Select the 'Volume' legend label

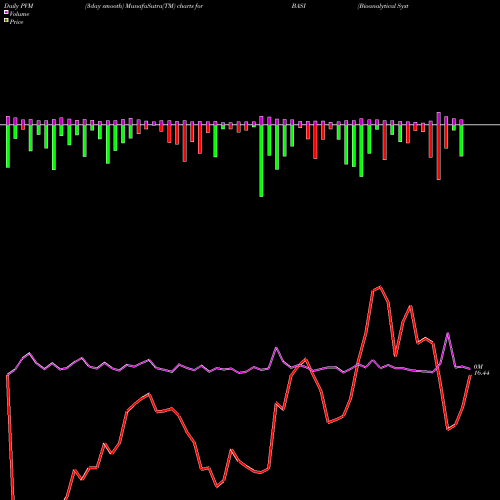19,14
